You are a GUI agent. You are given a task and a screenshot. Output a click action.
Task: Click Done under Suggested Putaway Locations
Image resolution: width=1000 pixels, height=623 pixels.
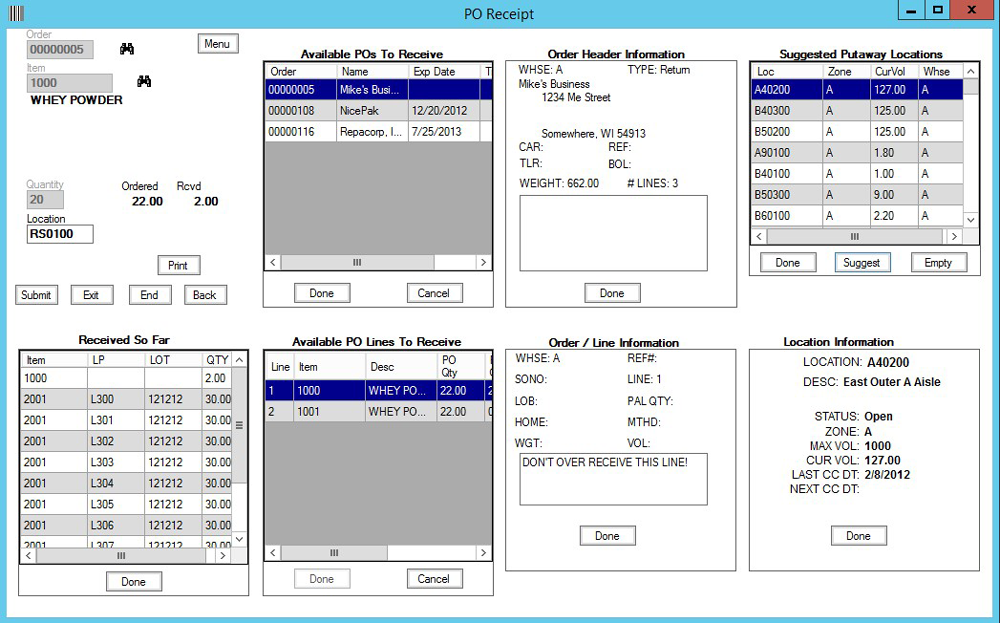pos(788,263)
